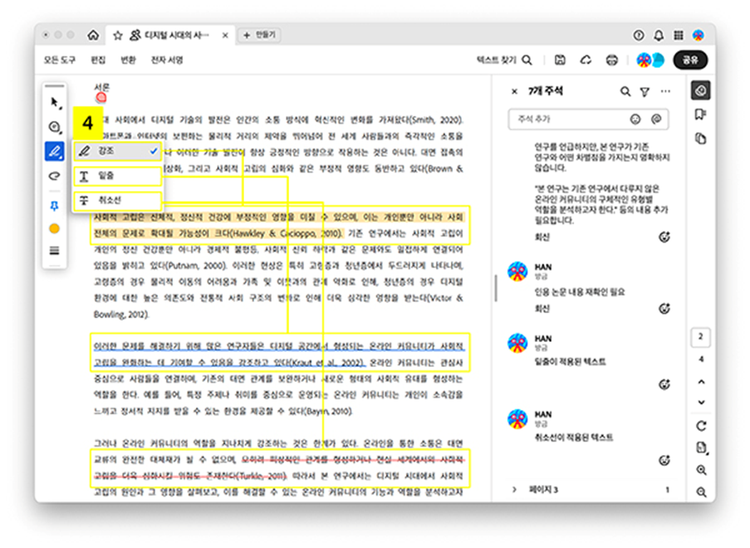This screenshot has width=750, height=548.
Task: Choose 밑줄 underline option
Action: click(x=118, y=176)
